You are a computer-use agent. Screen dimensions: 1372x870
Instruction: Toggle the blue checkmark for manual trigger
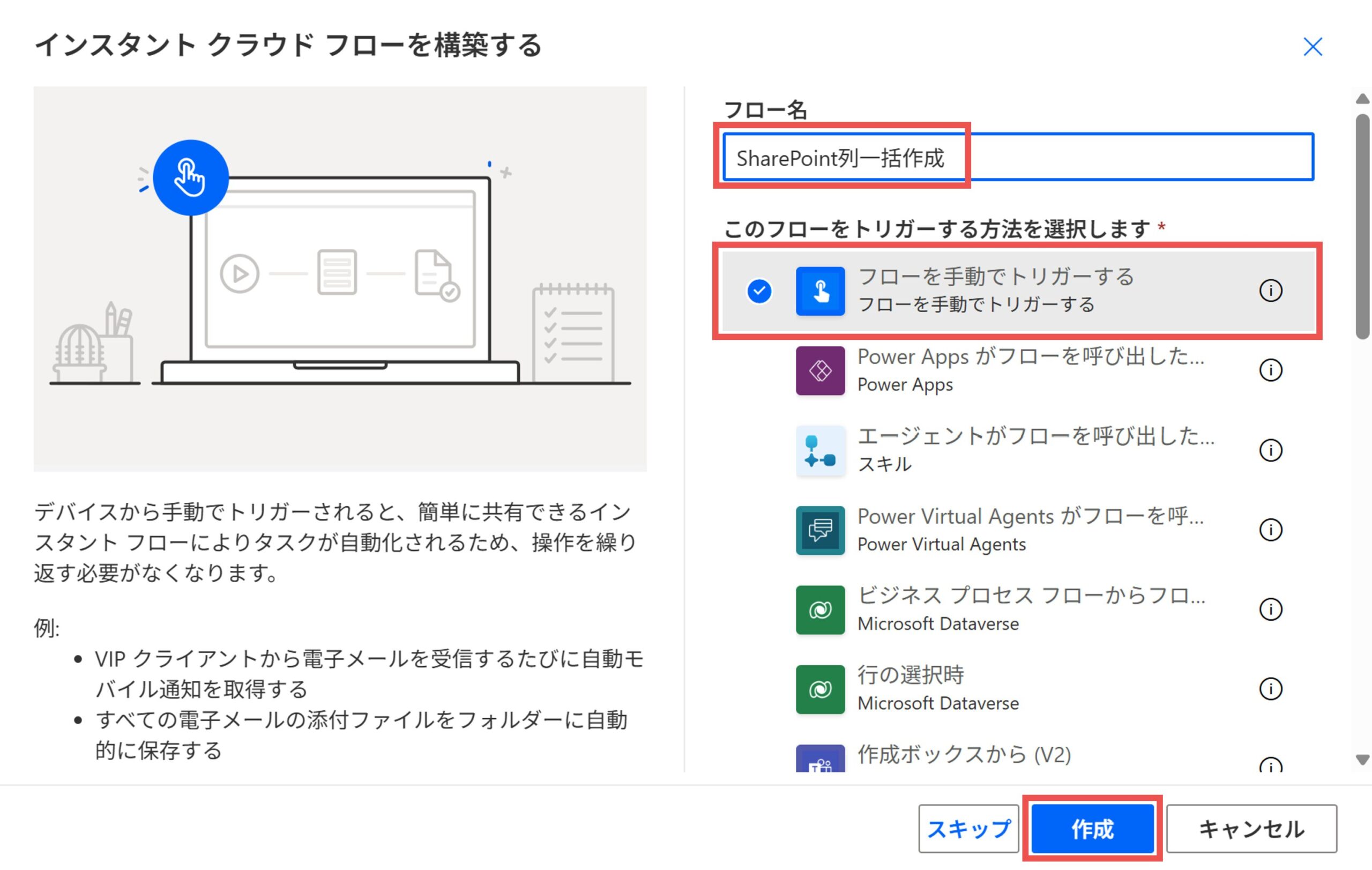pyautogui.click(x=759, y=291)
